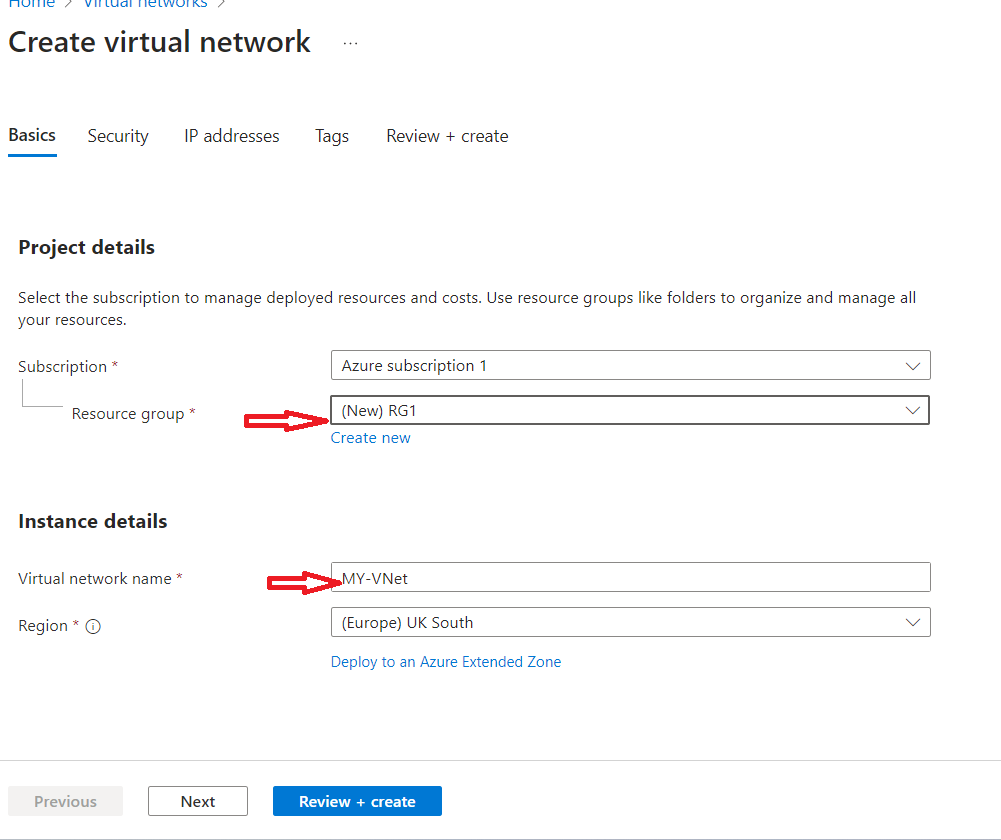This screenshot has width=1001, height=840.
Task: Navigate to Virtual networks breadcrumb
Action: pos(145,4)
